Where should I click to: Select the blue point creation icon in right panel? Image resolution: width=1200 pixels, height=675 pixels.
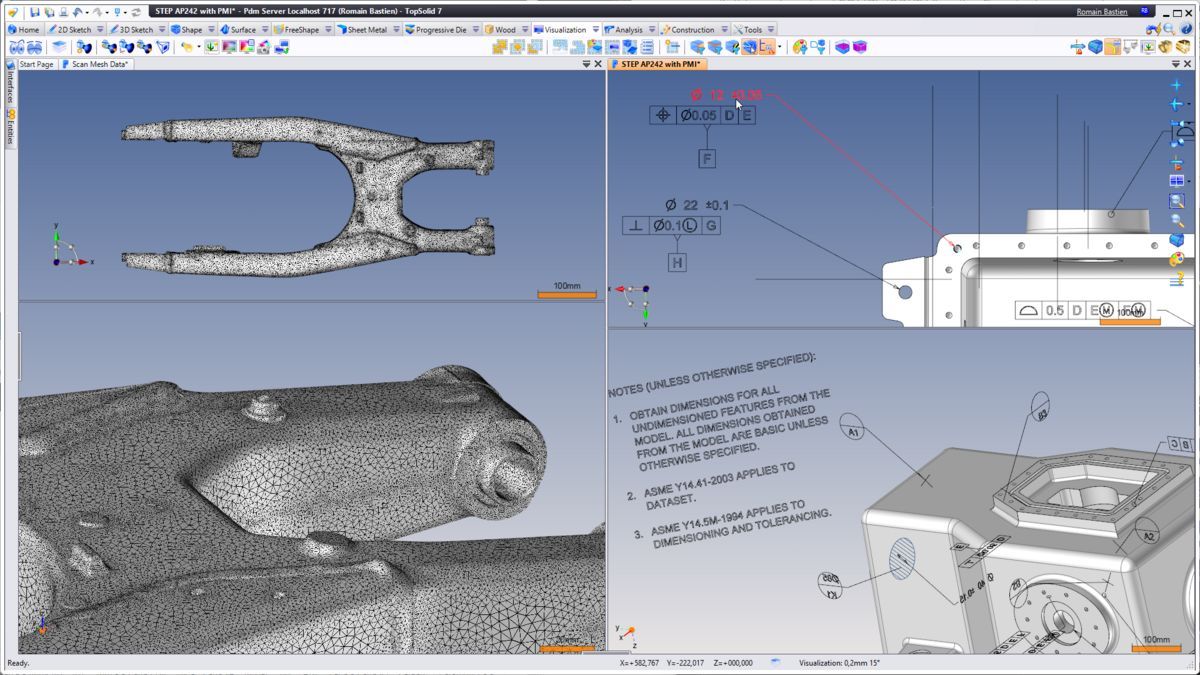point(1175,84)
